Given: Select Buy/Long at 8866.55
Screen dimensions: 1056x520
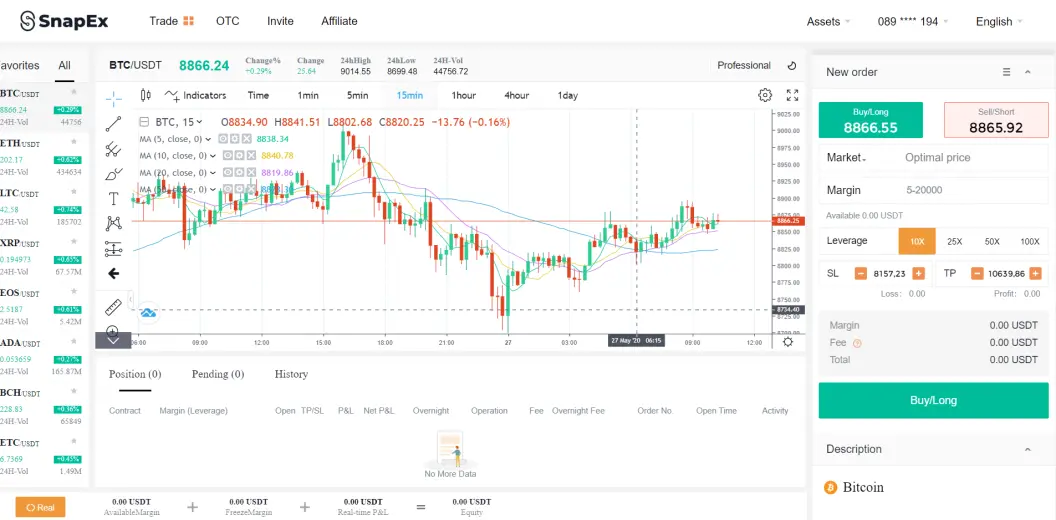Looking at the screenshot, I should (x=871, y=121).
